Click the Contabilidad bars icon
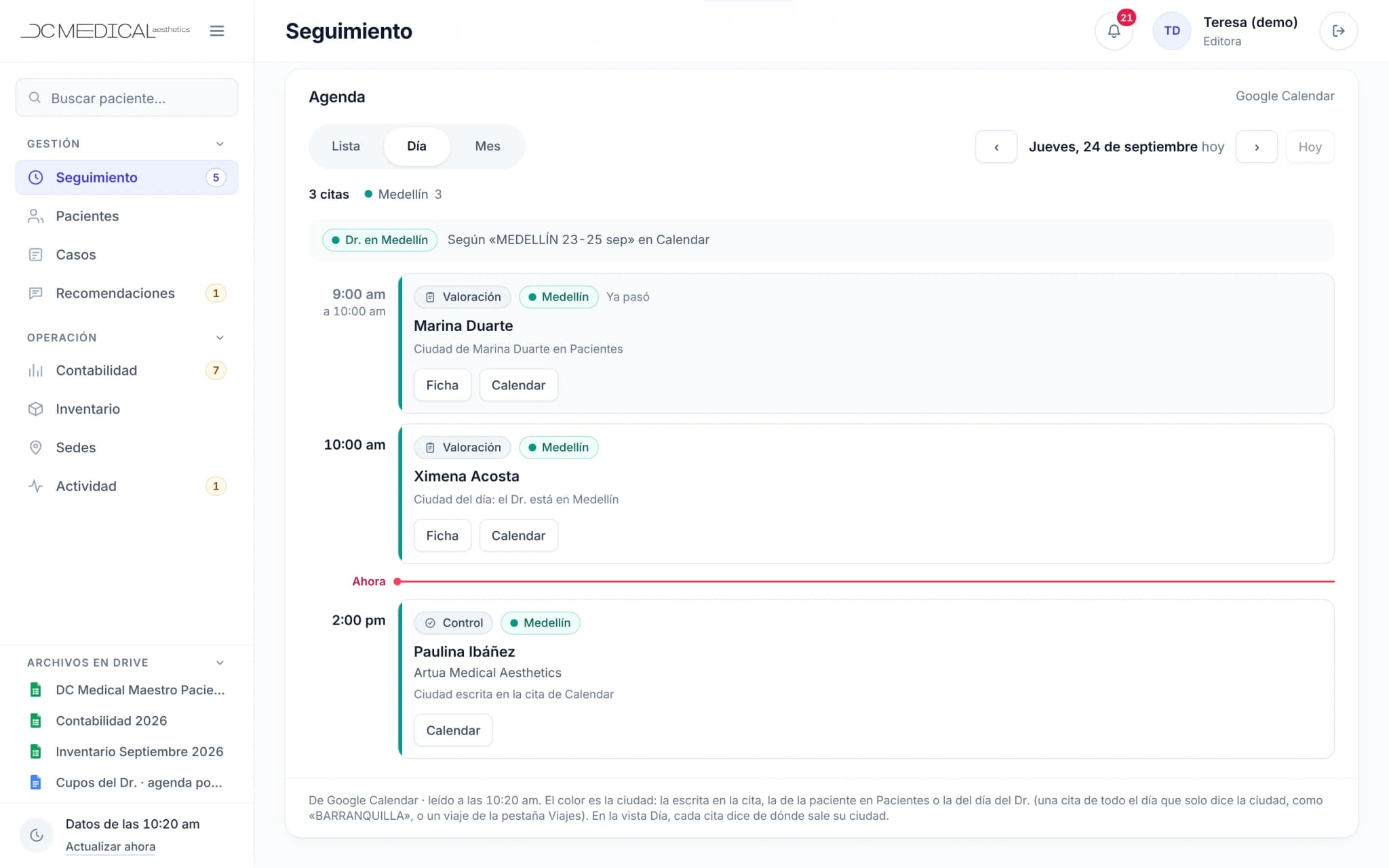The width and height of the screenshot is (1389, 868). click(x=36, y=371)
